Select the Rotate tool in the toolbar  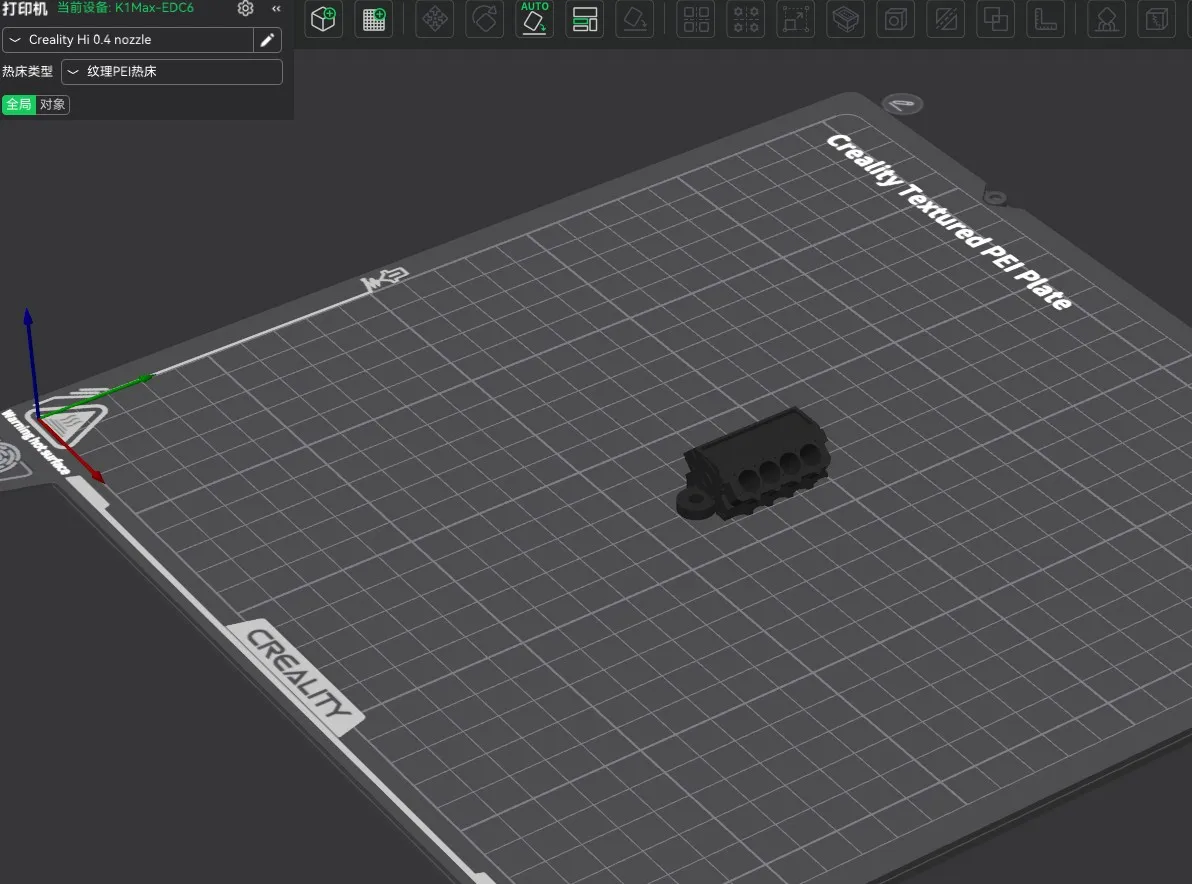point(484,19)
